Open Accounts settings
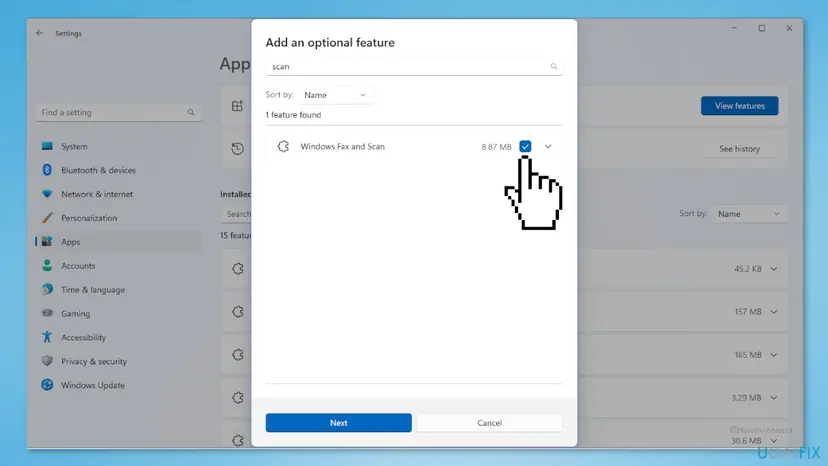This screenshot has width=828, height=466. point(78,266)
